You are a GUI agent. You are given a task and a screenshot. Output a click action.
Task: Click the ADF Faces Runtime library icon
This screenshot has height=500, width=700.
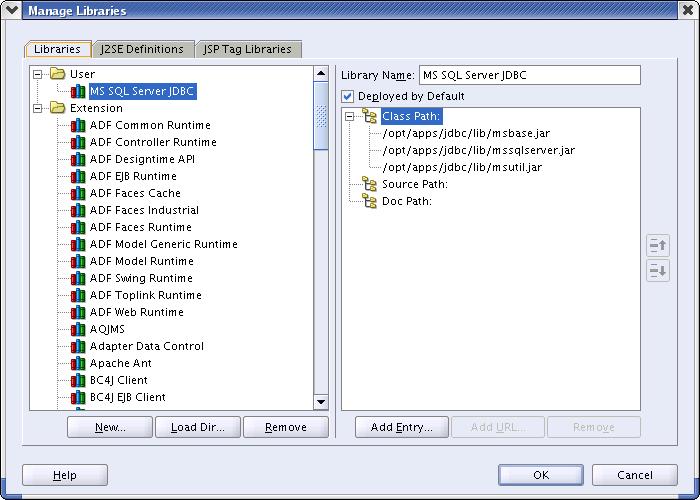pyautogui.click(x=78, y=227)
